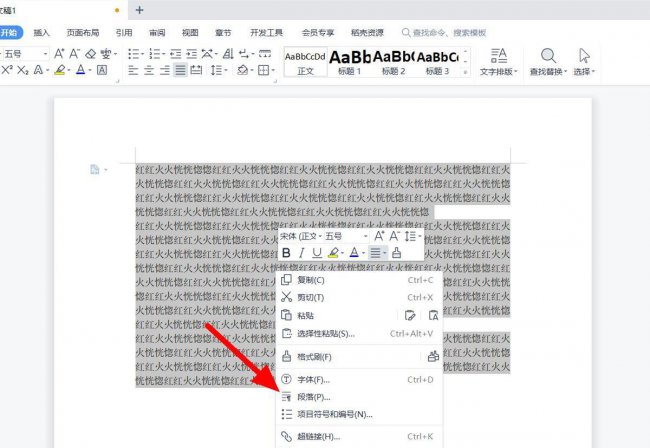This screenshot has width=650, height=448.
Task: Expand the styles gallery more arrow
Action: [465, 72]
